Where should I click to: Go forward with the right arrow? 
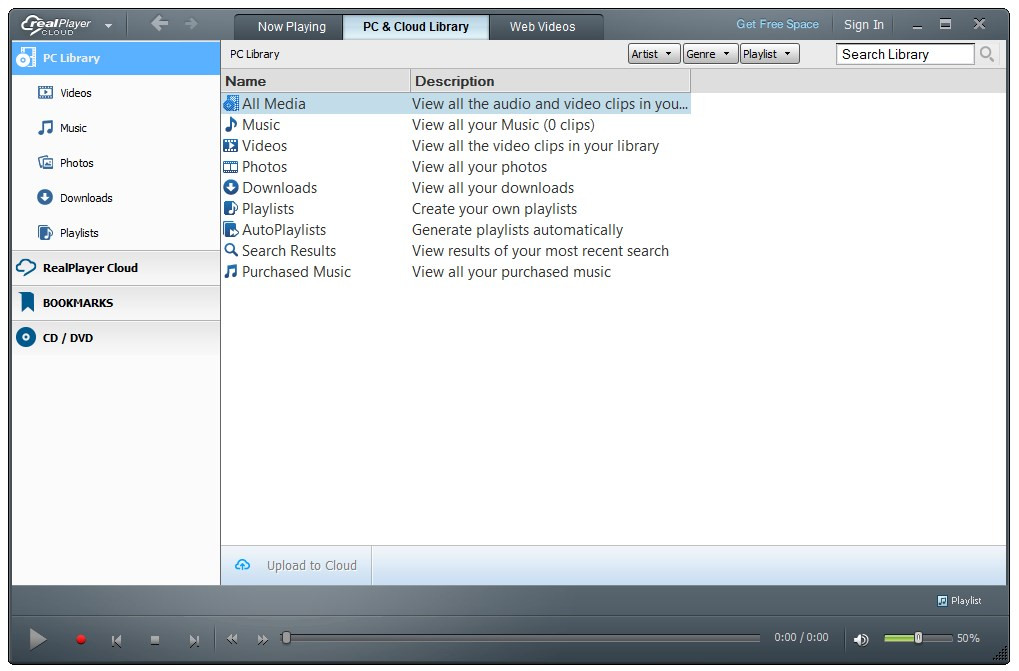pyautogui.click(x=191, y=24)
